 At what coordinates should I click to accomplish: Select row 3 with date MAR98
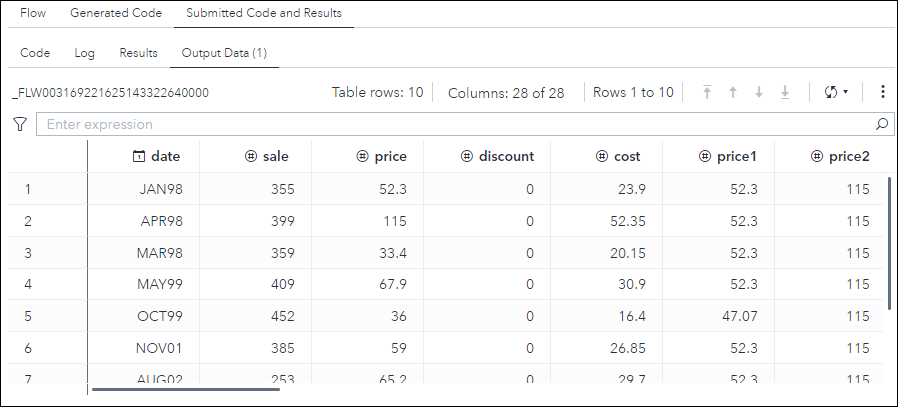(x=160, y=253)
